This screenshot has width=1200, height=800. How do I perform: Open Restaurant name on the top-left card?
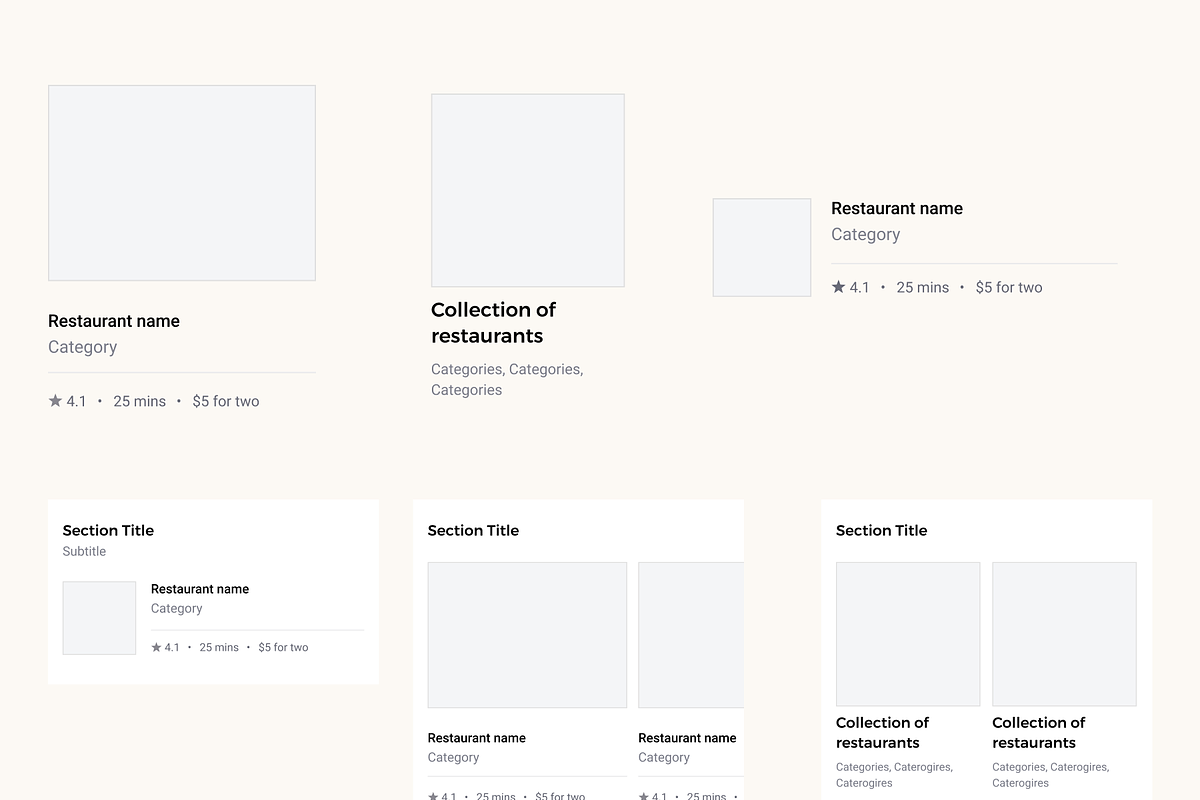coord(113,321)
